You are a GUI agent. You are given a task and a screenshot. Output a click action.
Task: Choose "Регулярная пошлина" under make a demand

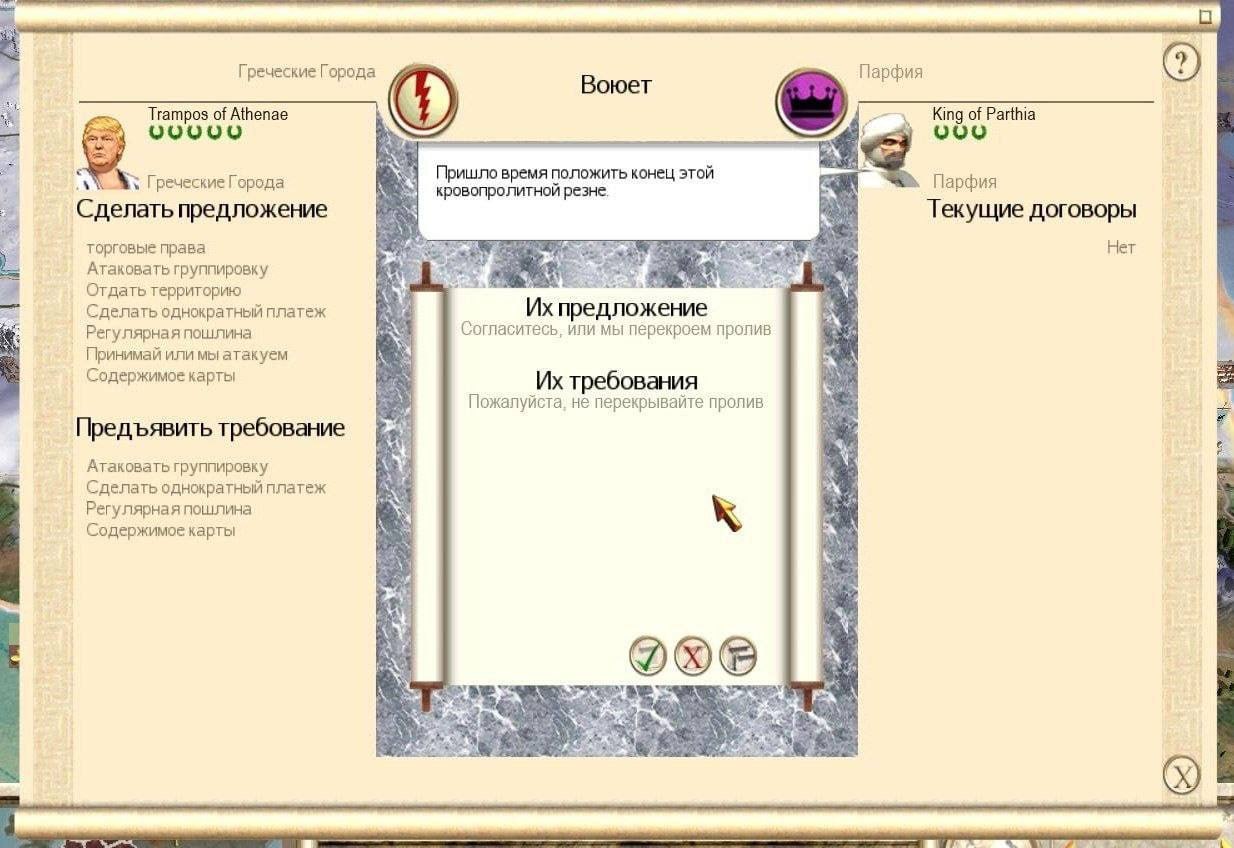pos(169,509)
